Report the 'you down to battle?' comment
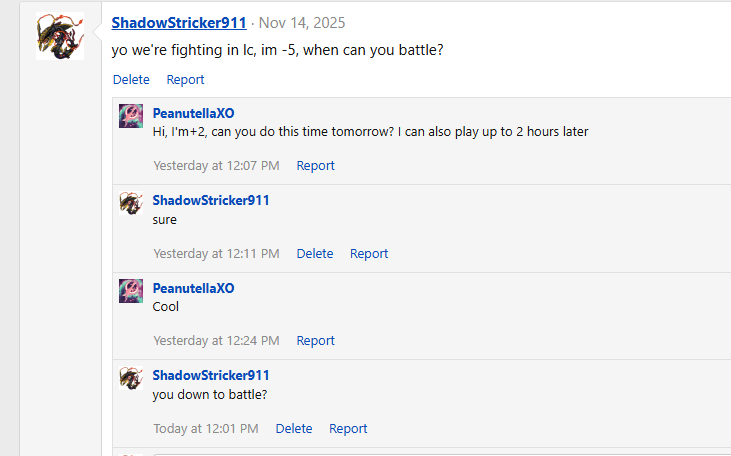Viewport: 731px width, 456px height. 348,429
